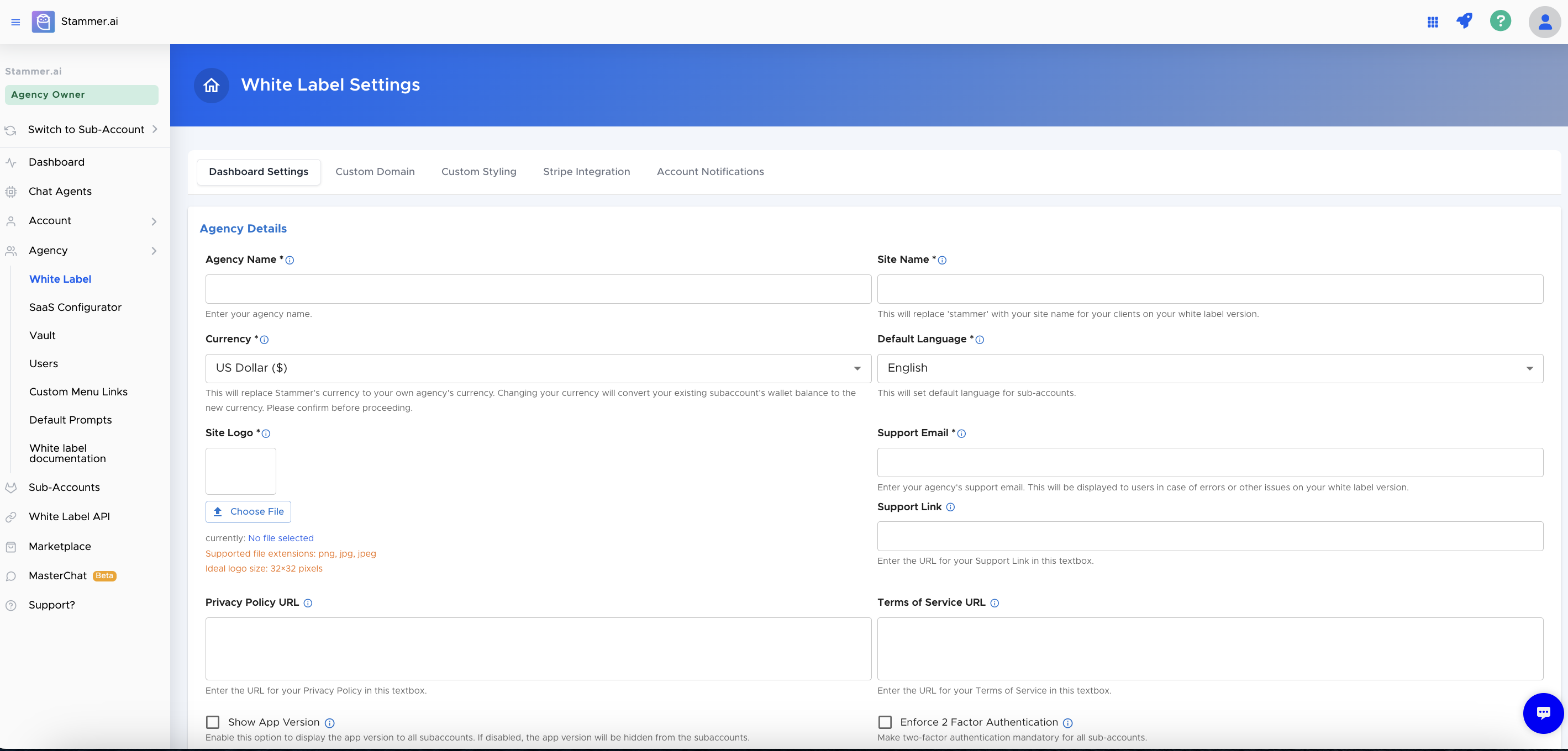Click the Agency Name input field
The image size is (1568, 751).
[538, 289]
